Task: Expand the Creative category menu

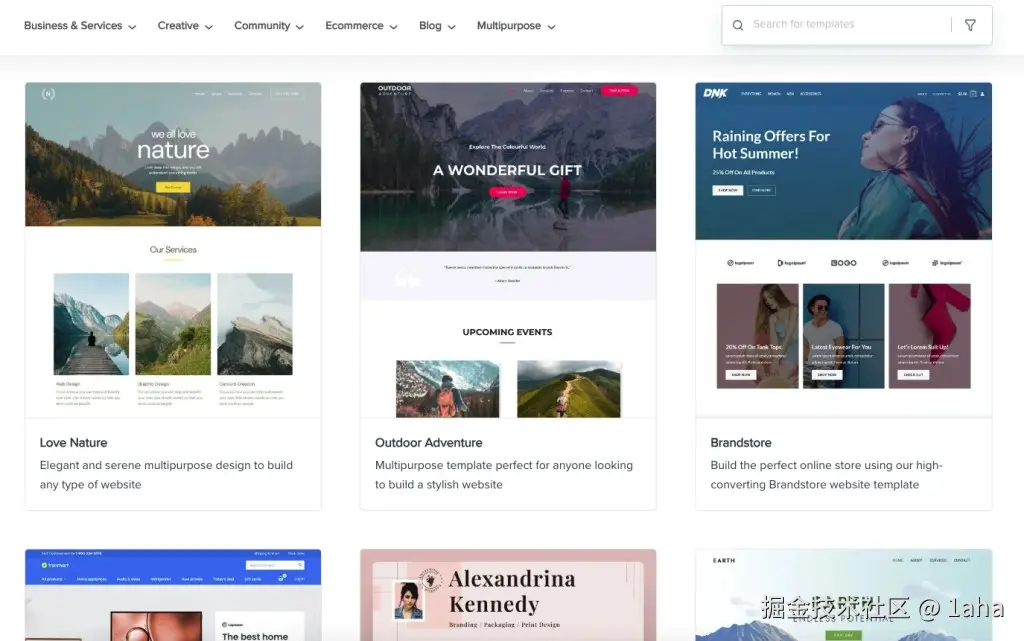Action: pyautogui.click(x=185, y=26)
